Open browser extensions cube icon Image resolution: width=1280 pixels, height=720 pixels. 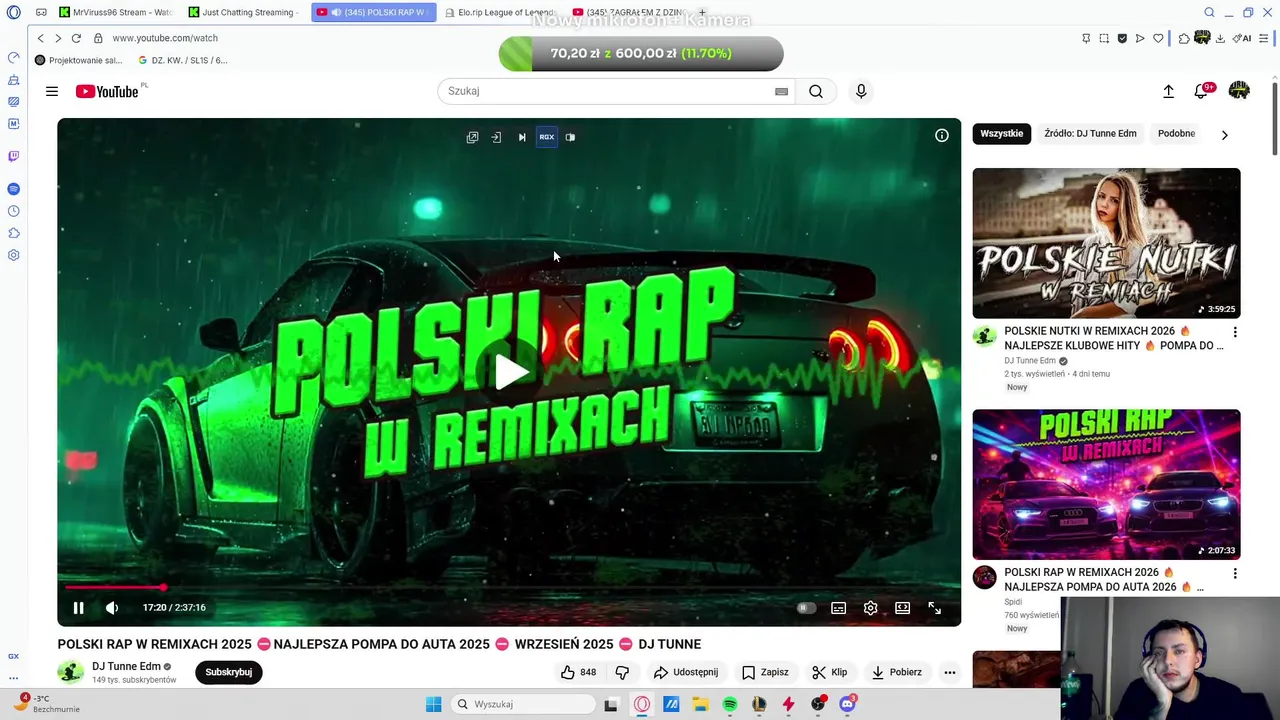[1184, 38]
